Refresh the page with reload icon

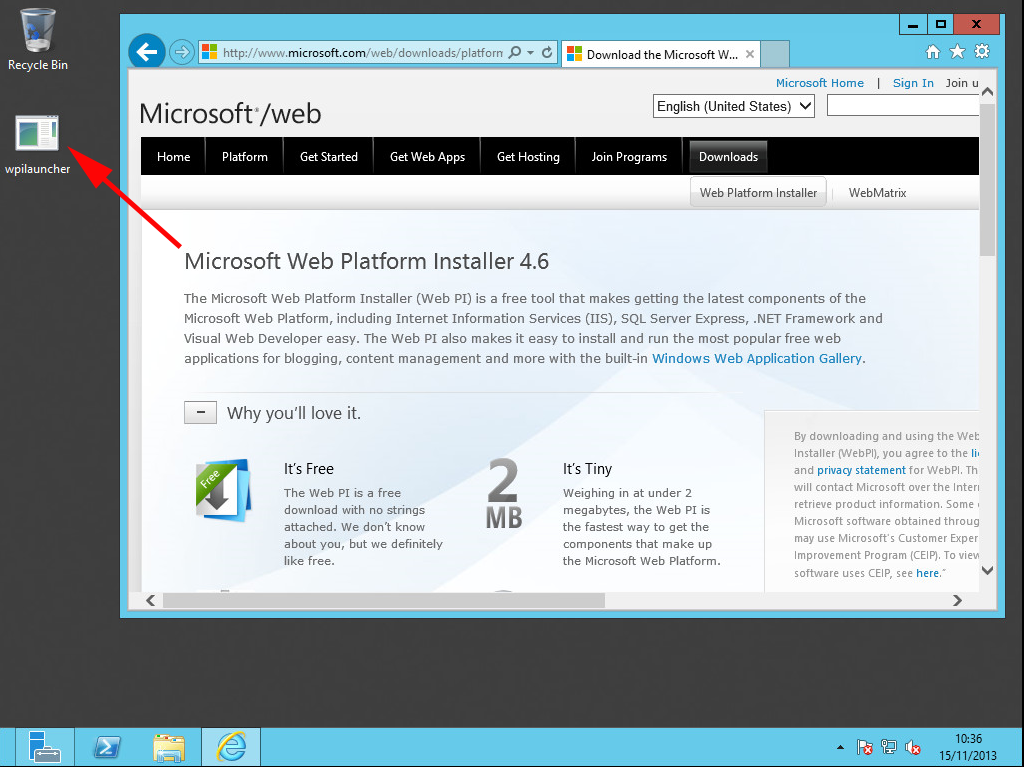(x=547, y=52)
